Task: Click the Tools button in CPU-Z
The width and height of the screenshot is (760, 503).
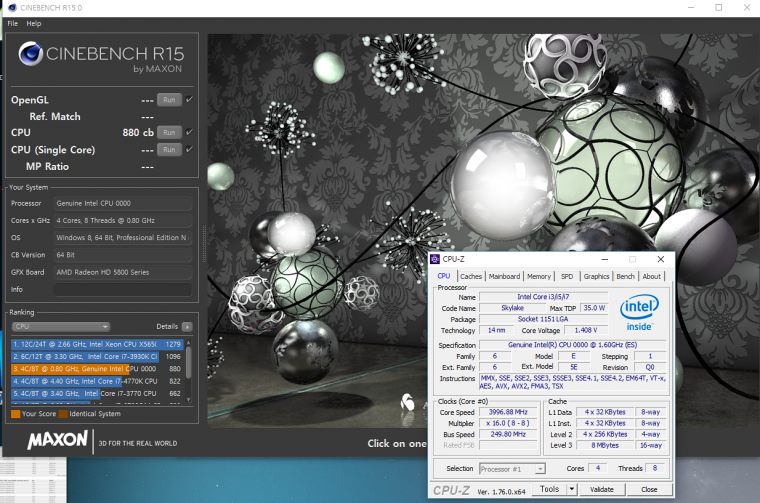Action: (x=549, y=489)
